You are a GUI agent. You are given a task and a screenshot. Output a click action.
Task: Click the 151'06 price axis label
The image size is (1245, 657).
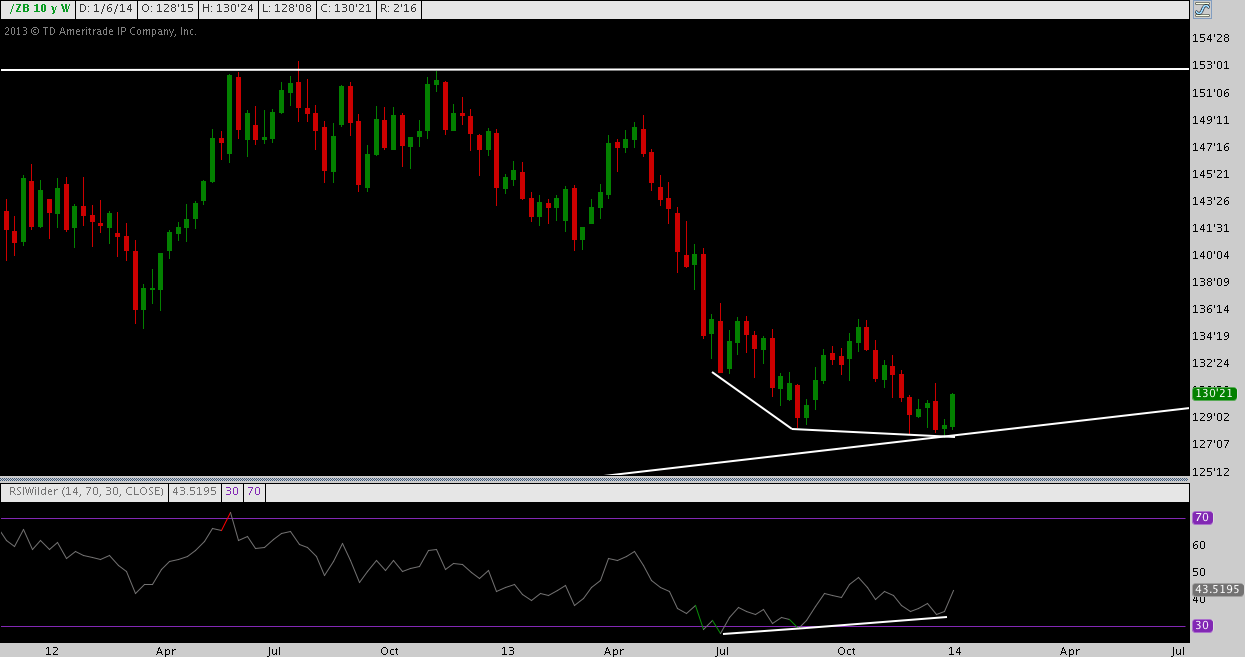(x=1210, y=93)
